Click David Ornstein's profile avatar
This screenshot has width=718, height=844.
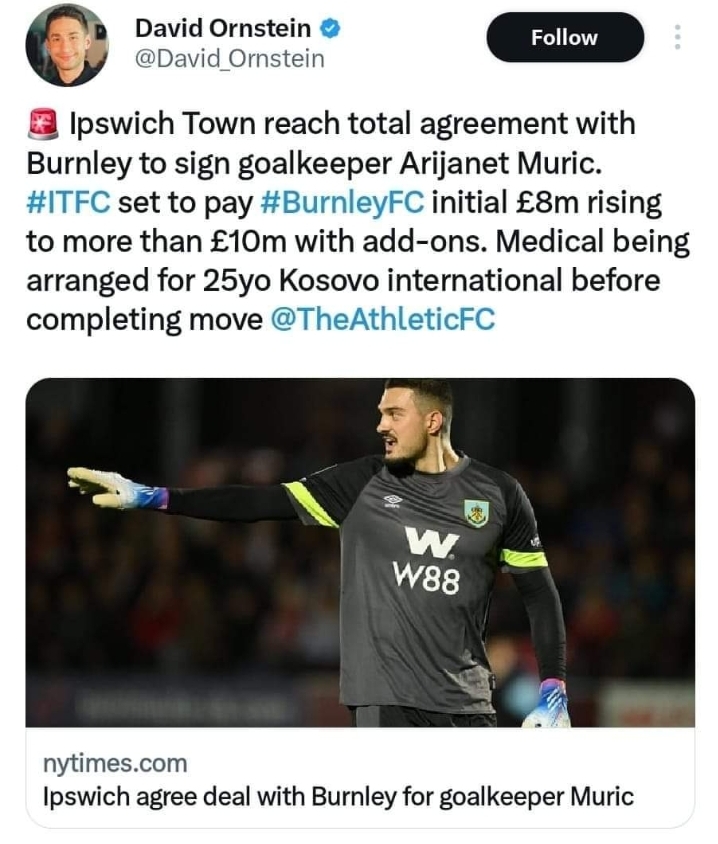[x=67, y=45]
